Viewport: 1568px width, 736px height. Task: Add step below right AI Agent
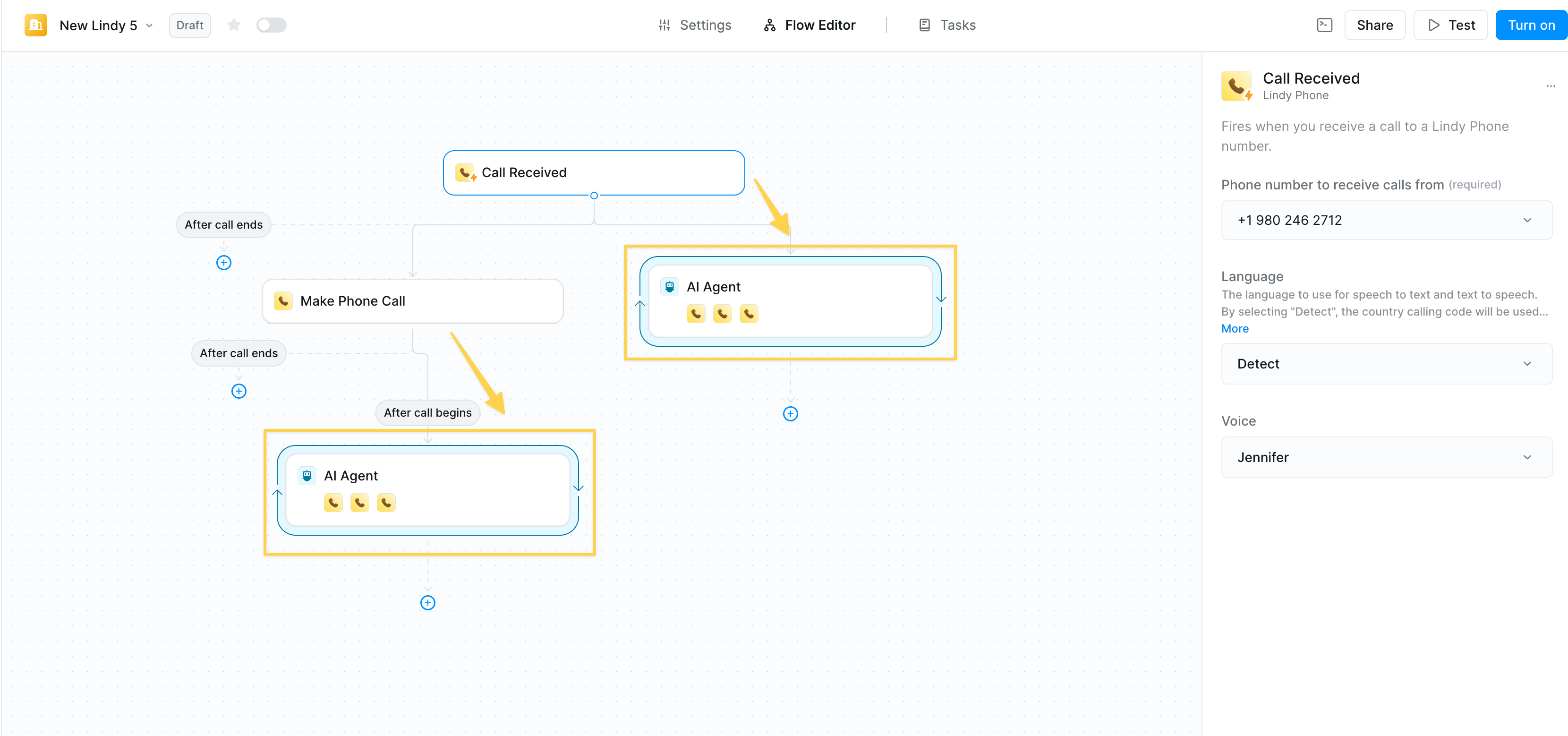(790, 414)
